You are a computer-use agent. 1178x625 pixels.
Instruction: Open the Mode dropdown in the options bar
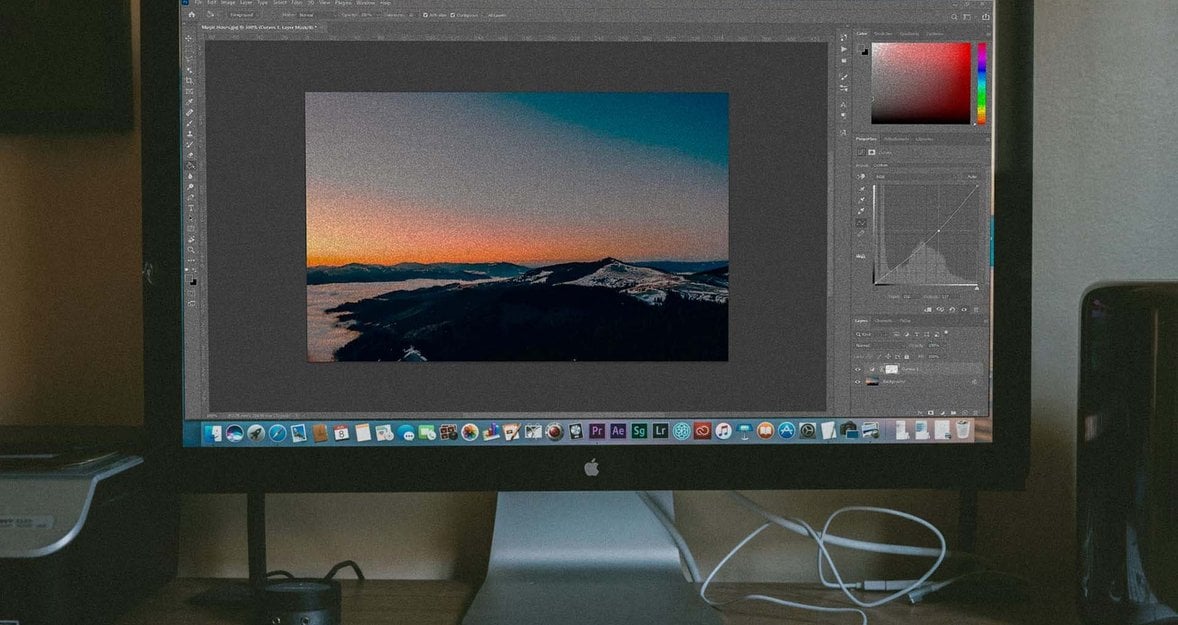click(304, 15)
